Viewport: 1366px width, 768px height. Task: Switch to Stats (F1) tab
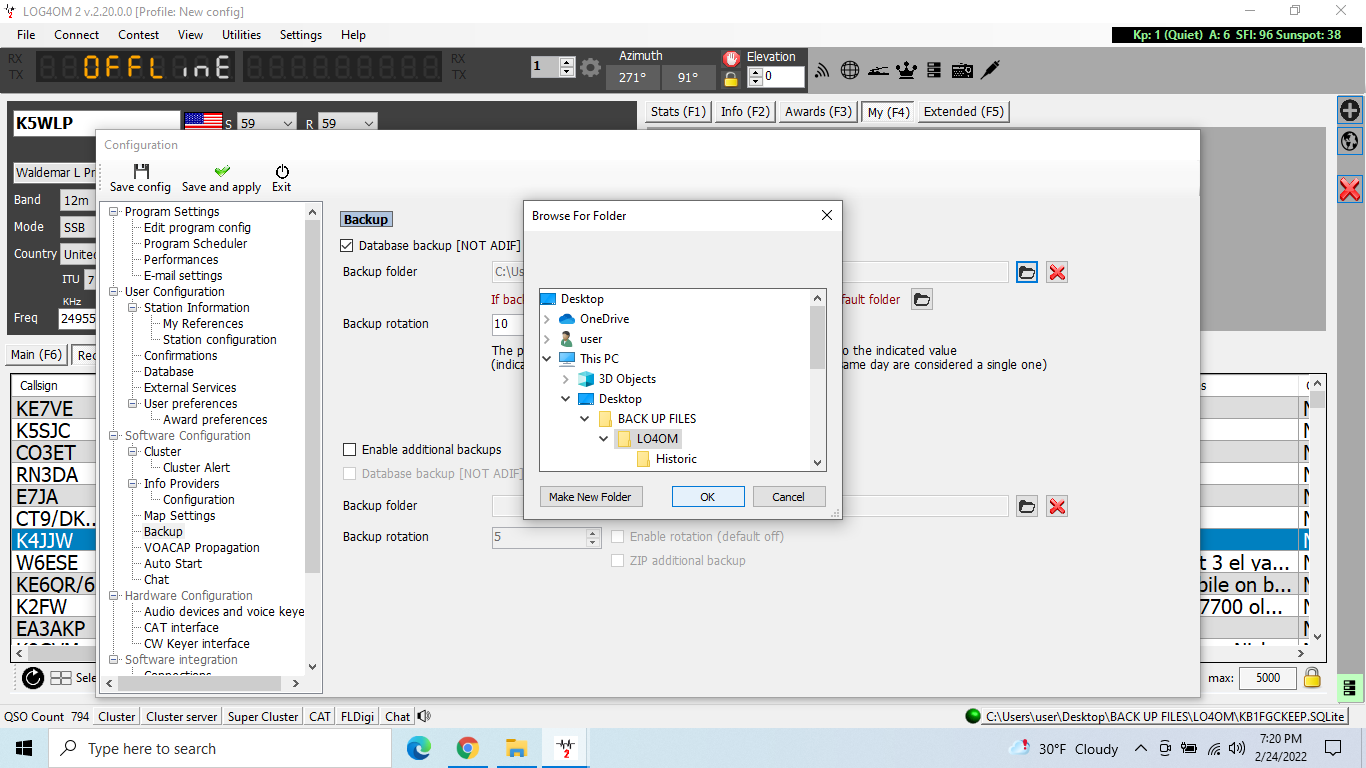click(x=679, y=112)
